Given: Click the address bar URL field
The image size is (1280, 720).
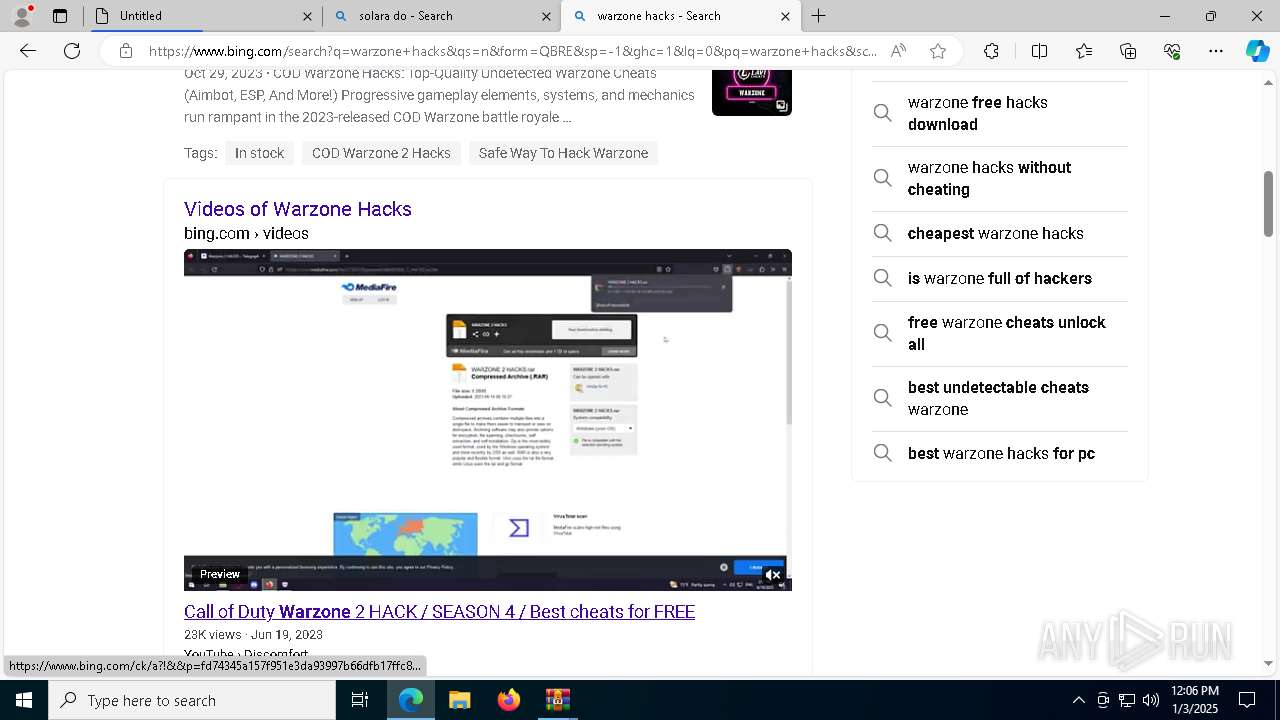Looking at the screenshot, I should click(513, 51).
